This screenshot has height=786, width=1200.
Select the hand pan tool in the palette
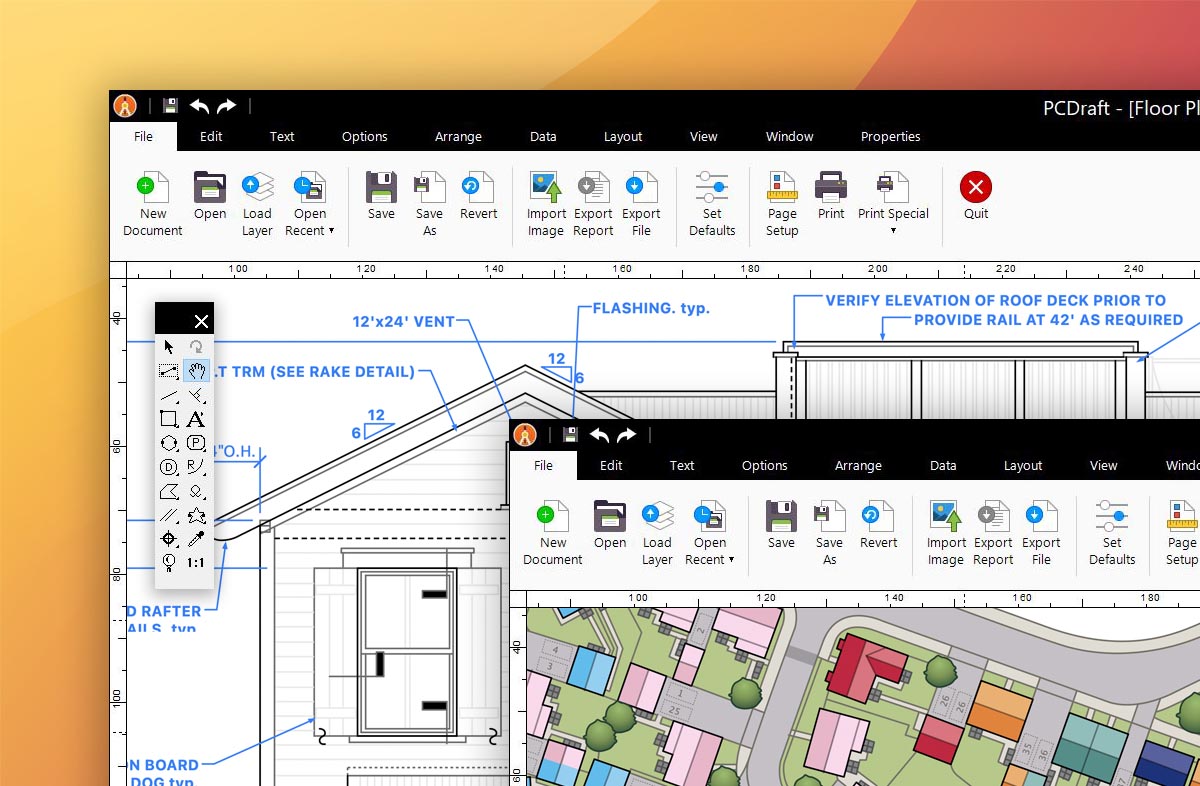[x=196, y=371]
